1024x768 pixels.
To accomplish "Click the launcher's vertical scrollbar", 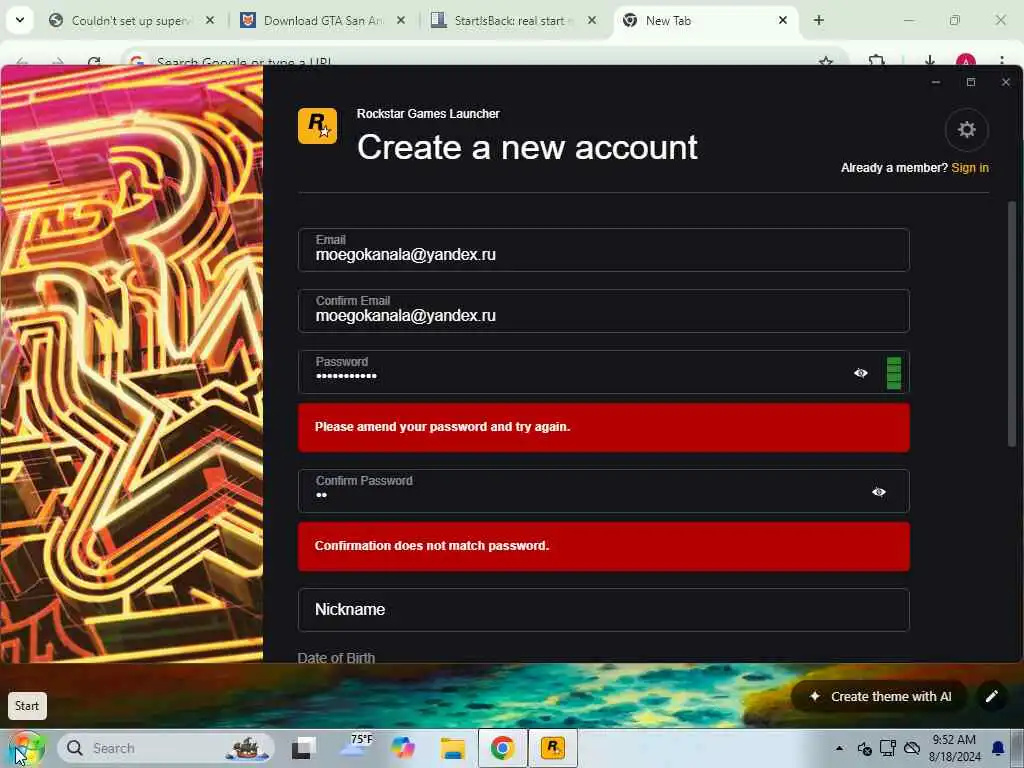I will tap(1012, 323).
